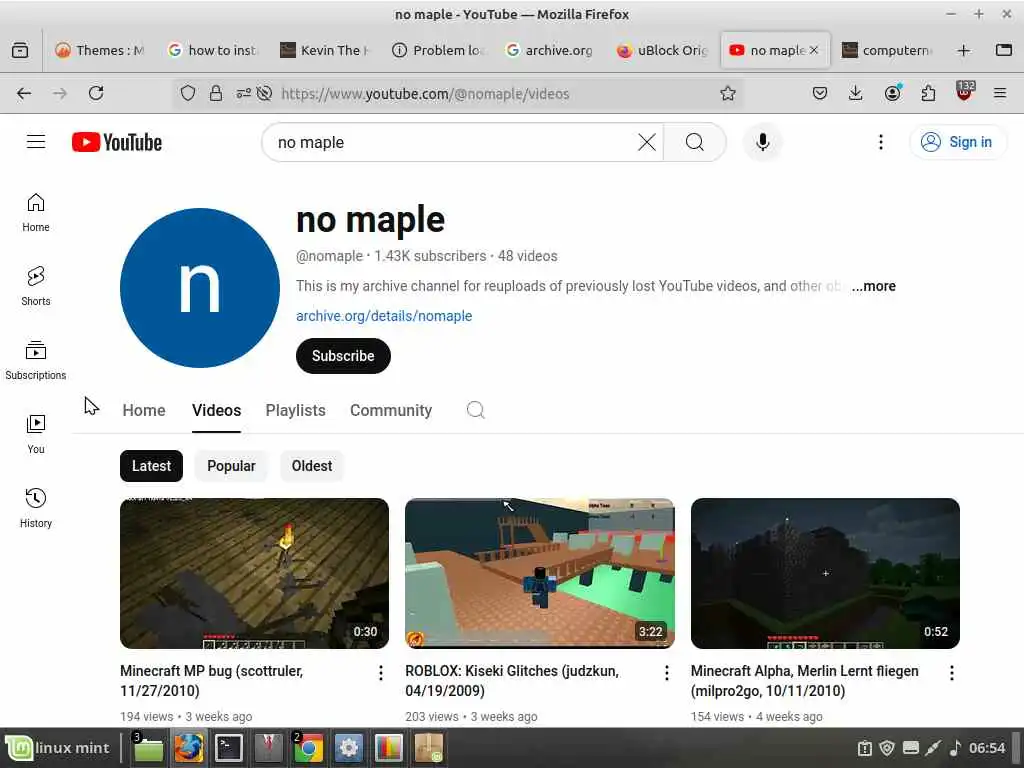Open the volume control in the tray
The image size is (1024, 768).
[x=955, y=748]
